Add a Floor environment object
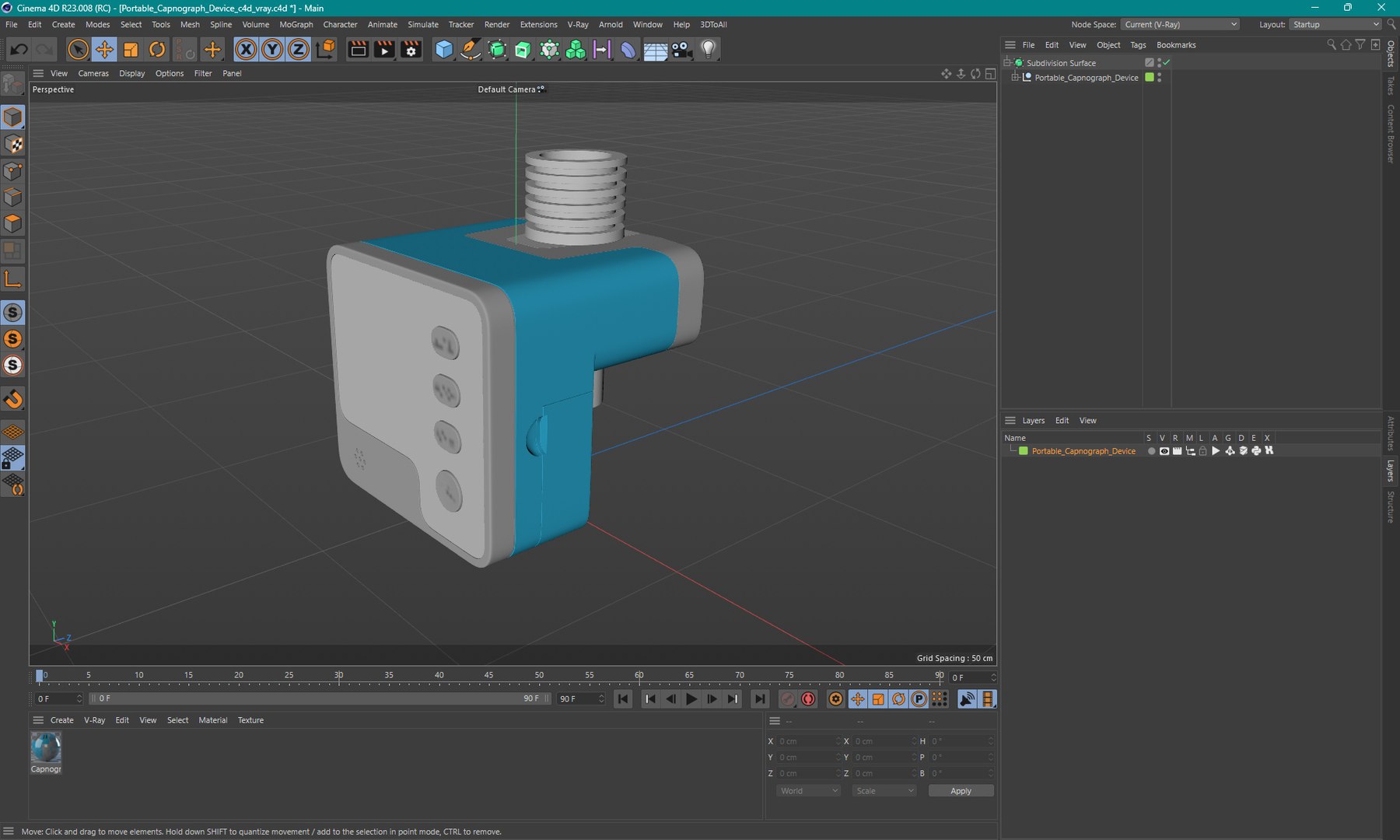Screen dimensions: 1400x840 point(655,50)
